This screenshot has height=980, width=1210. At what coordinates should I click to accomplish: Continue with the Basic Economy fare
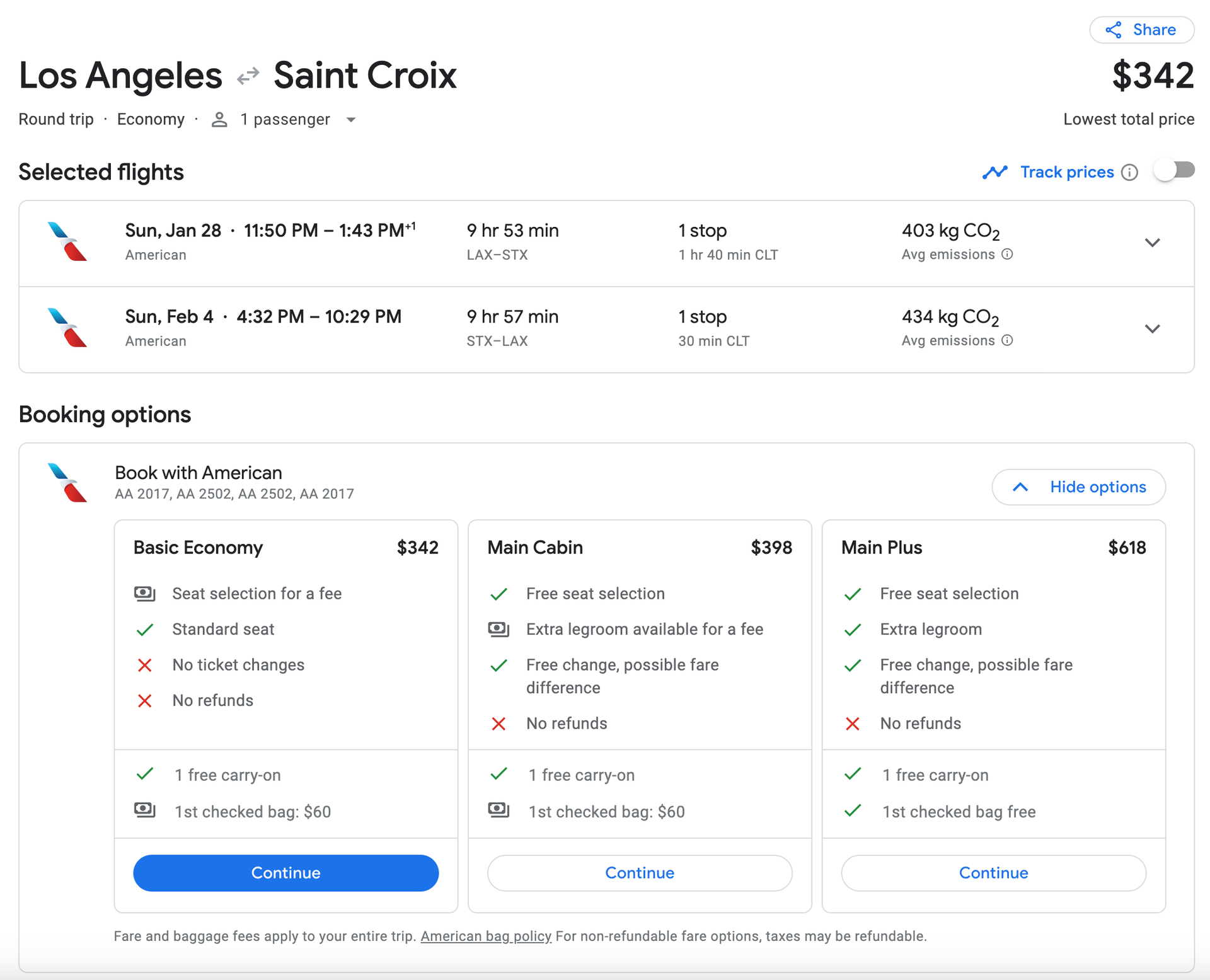click(x=285, y=873)
